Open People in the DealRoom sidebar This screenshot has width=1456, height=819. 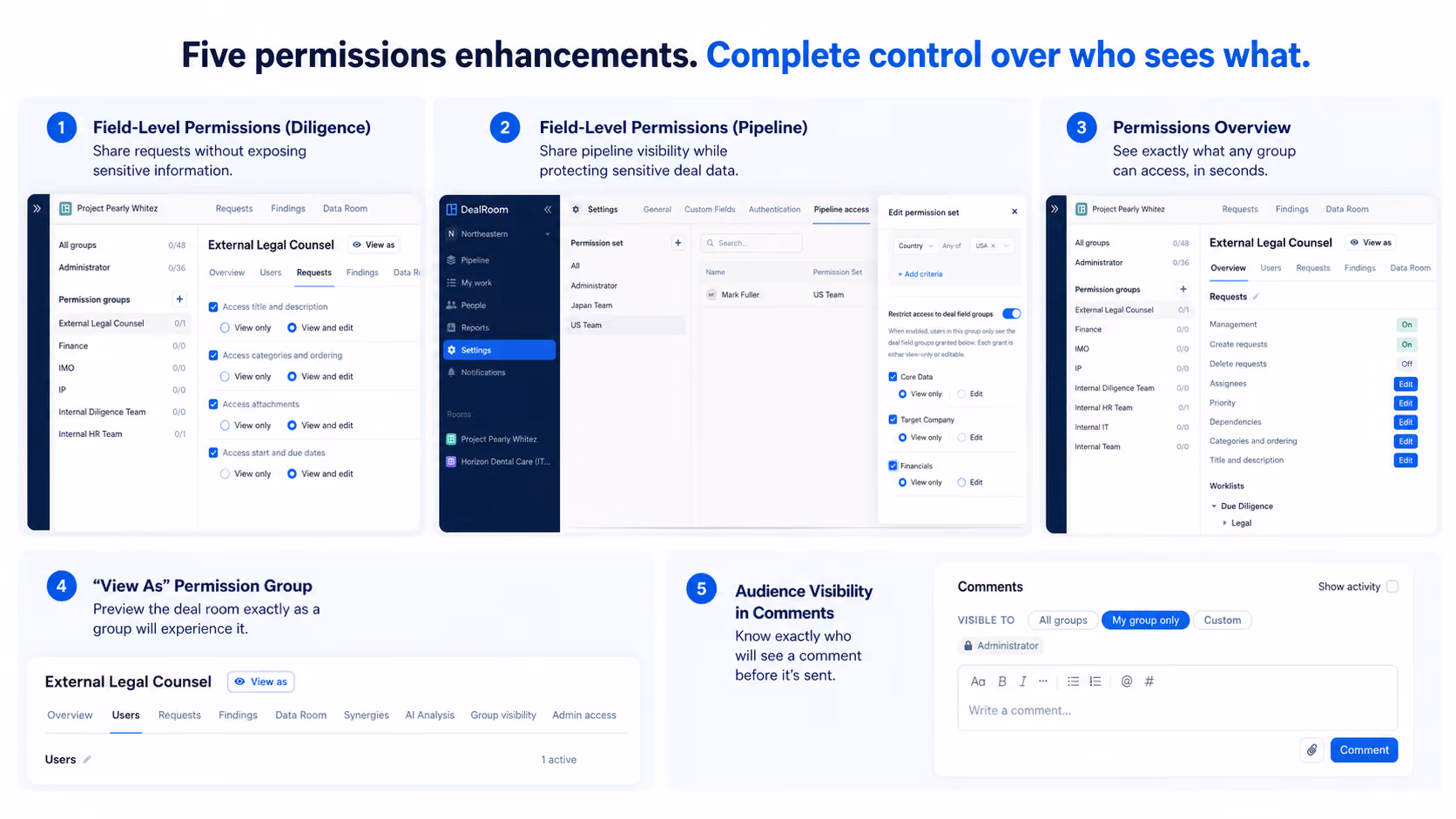click(x=499, y=305)
